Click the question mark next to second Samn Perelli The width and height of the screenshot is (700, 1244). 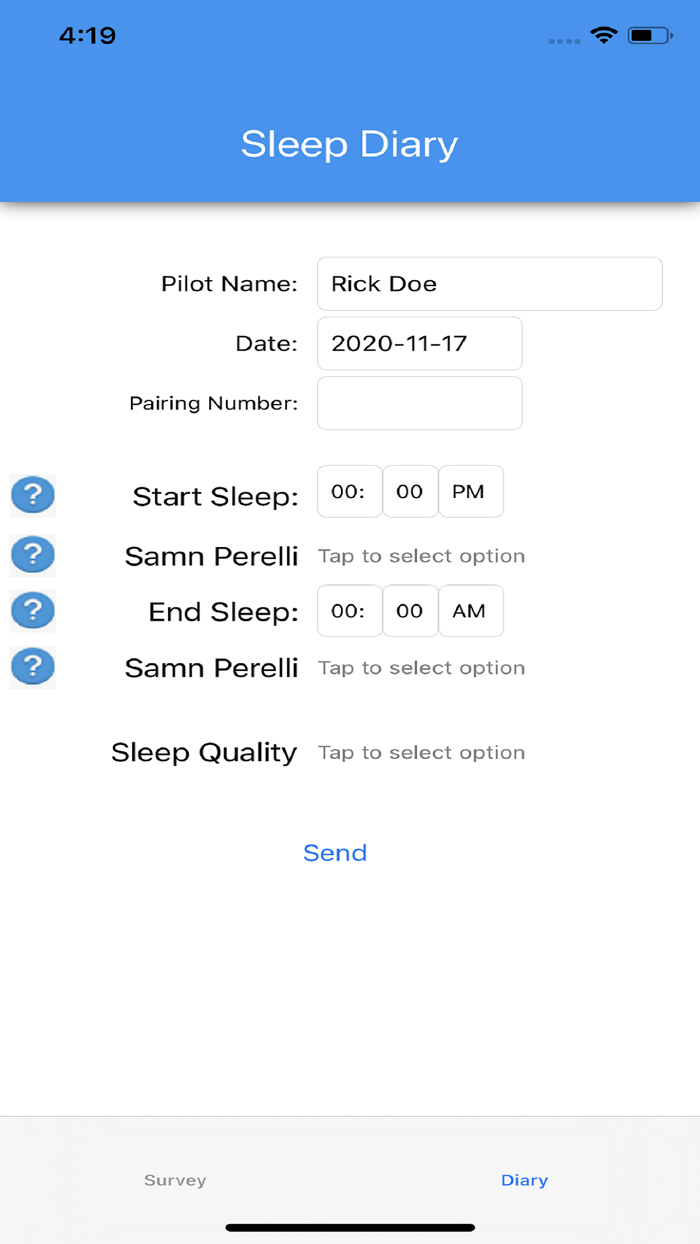click(x=32, y=666)
